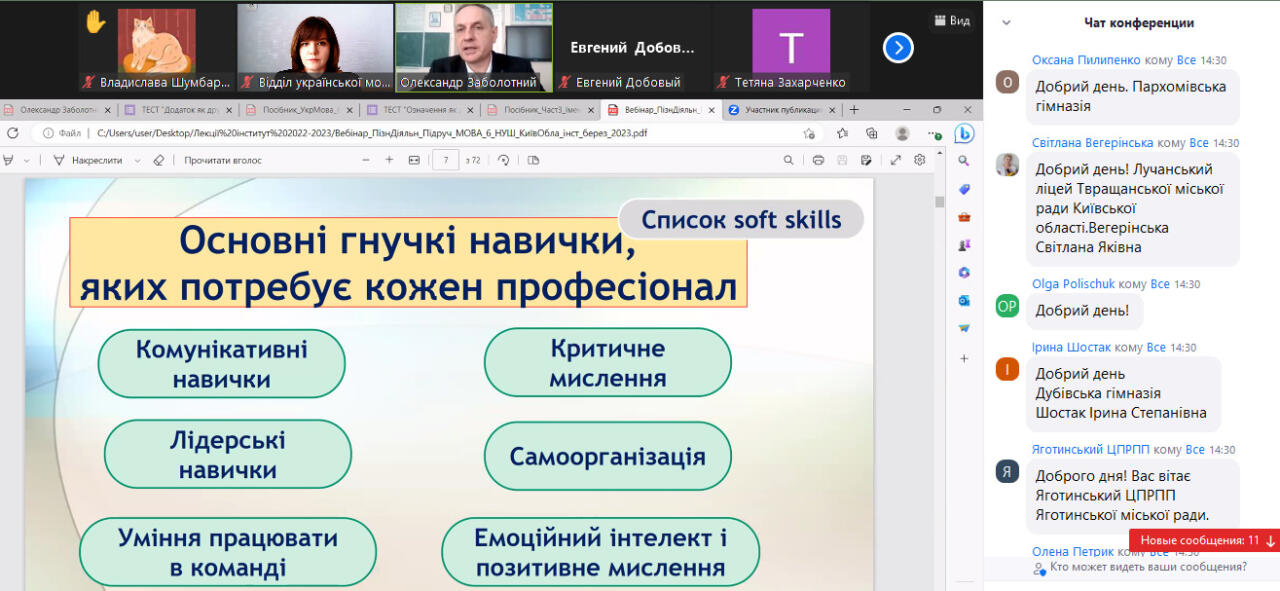The height and width of the screenshot is (591, 1280).
Task: Select Тетяна Захарченко participant tile
Action: pos(790,48)
